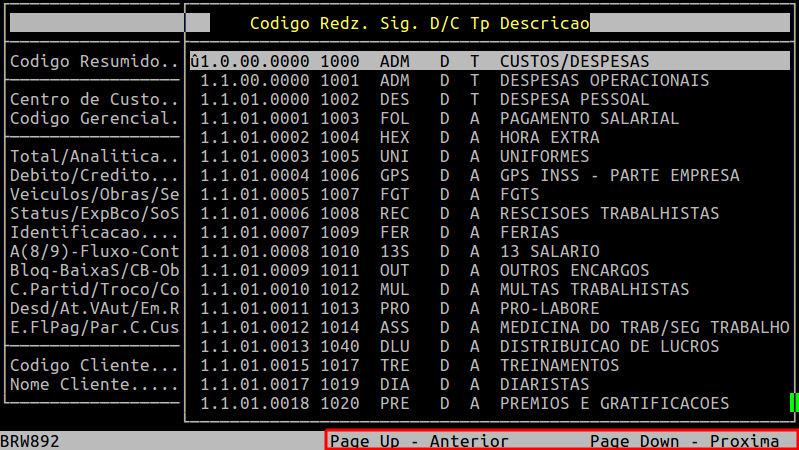Click the Codigo Resumido field label

pyautogui.click(x=94, y=61)
